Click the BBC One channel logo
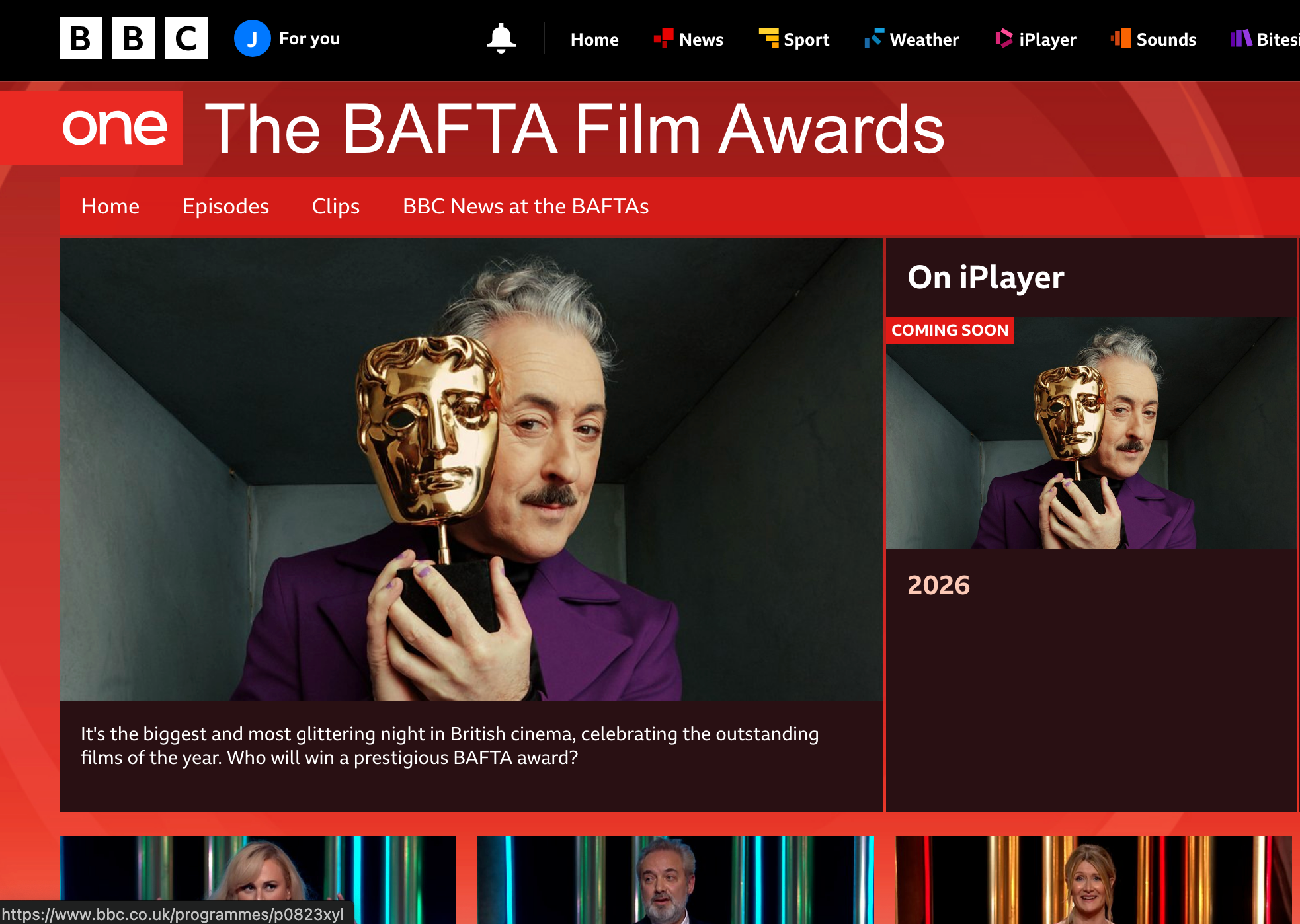Screen dimensions: 1300x924 115,128
